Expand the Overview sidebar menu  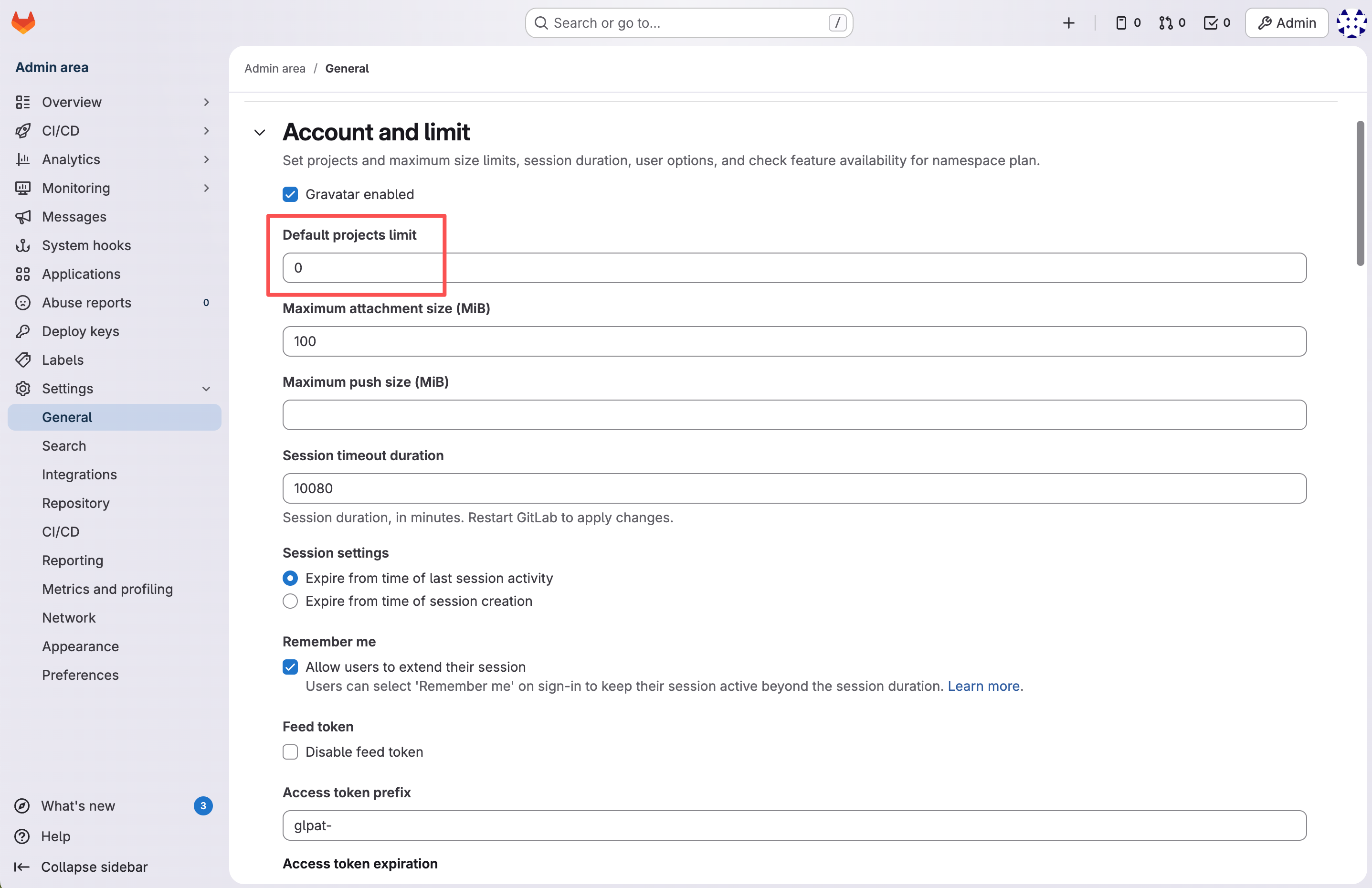pos(72,102)
